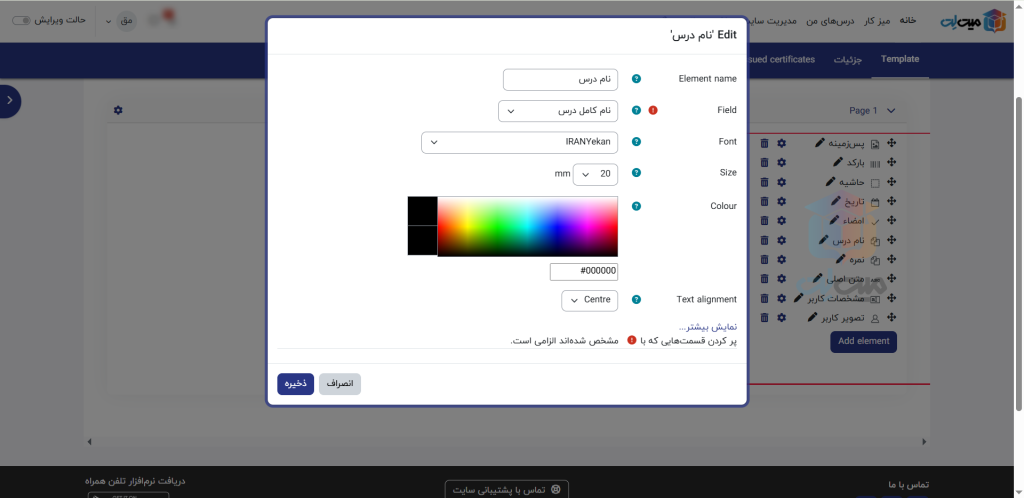Rename پس‌زمینه using its pencil icon
This screenshot has height=498, width=1024.
point(820,142)
